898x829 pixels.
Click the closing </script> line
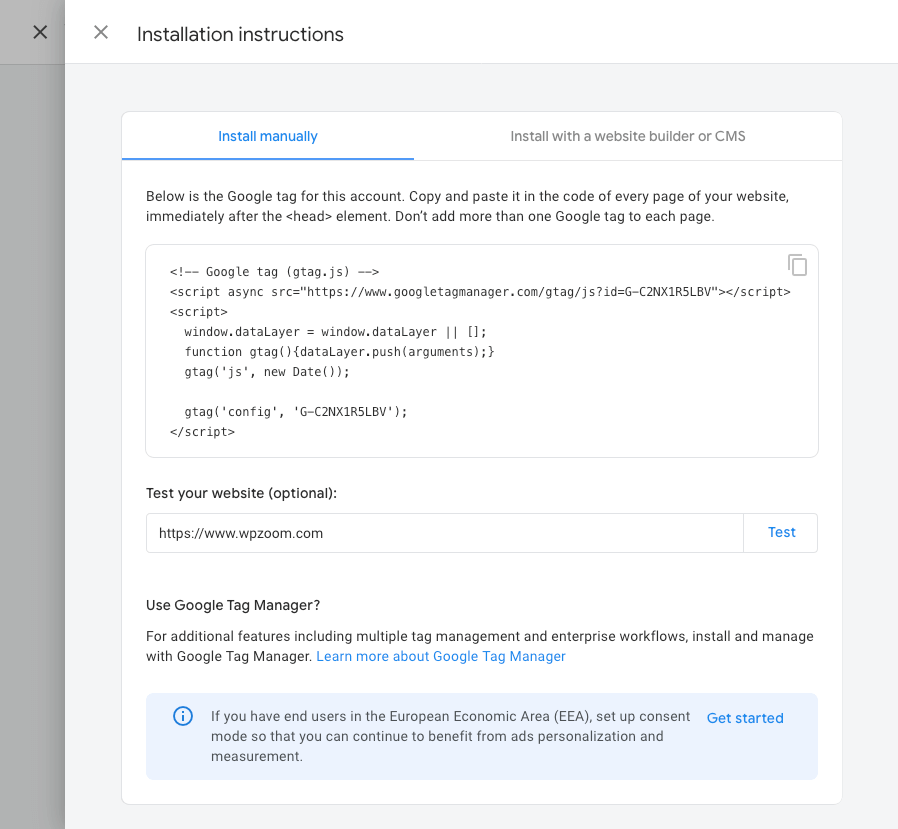(202, 432)
